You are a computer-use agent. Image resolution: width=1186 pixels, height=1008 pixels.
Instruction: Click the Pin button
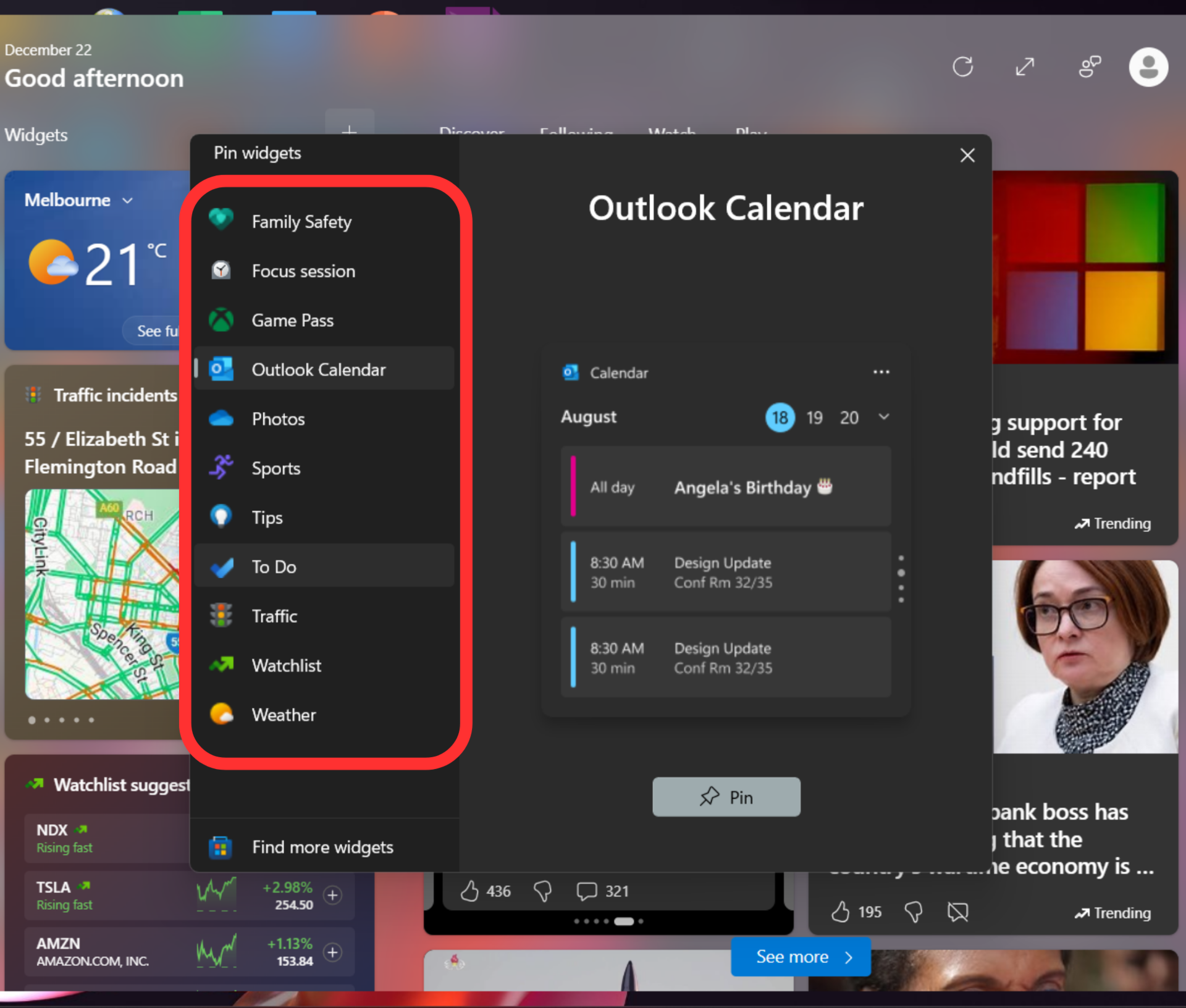pos(726,797)
